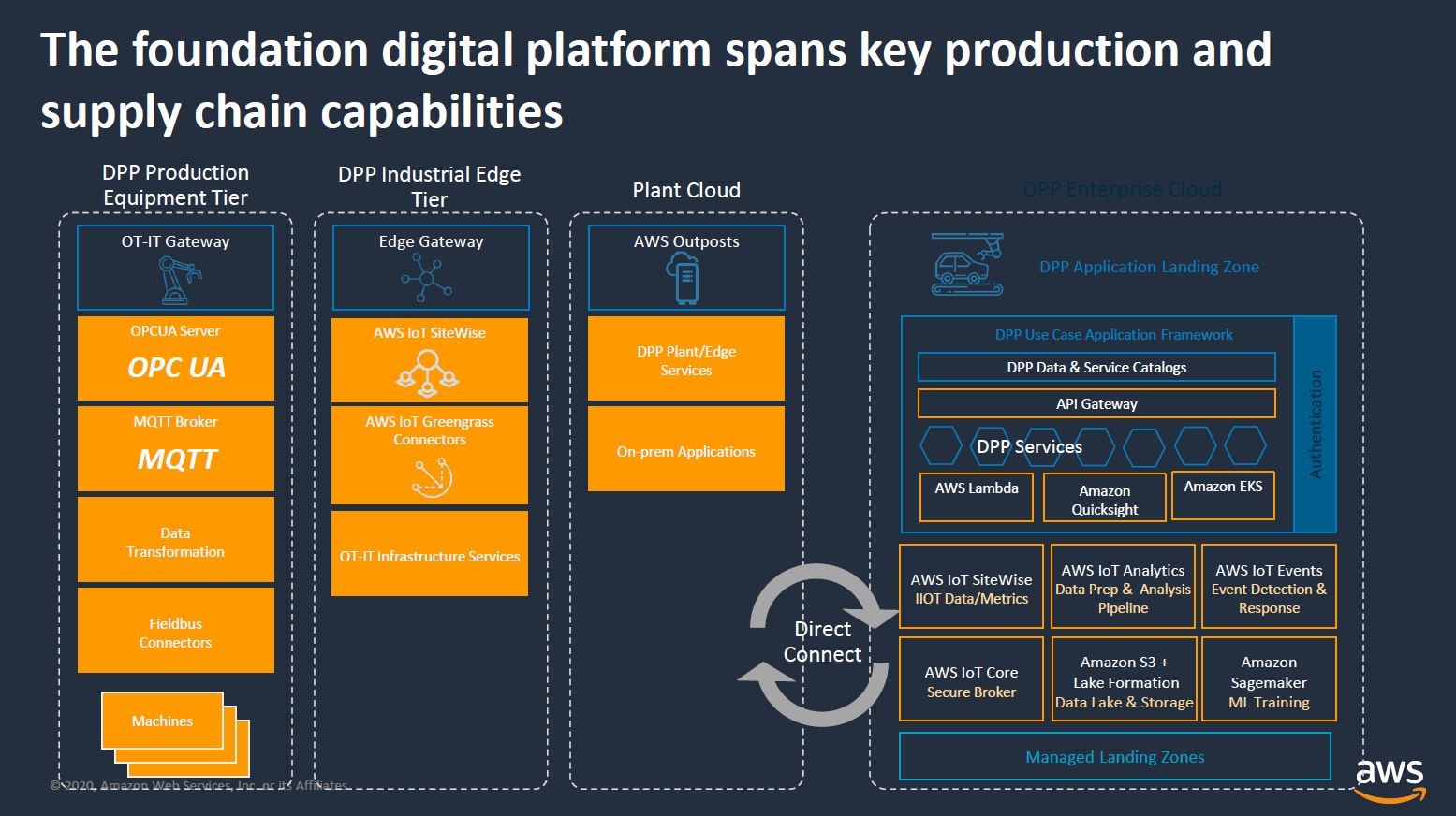Select the OPCUA Server box
Image resolution: width=1456 pixels, height=816 pixels.
[x=176, y=358]
